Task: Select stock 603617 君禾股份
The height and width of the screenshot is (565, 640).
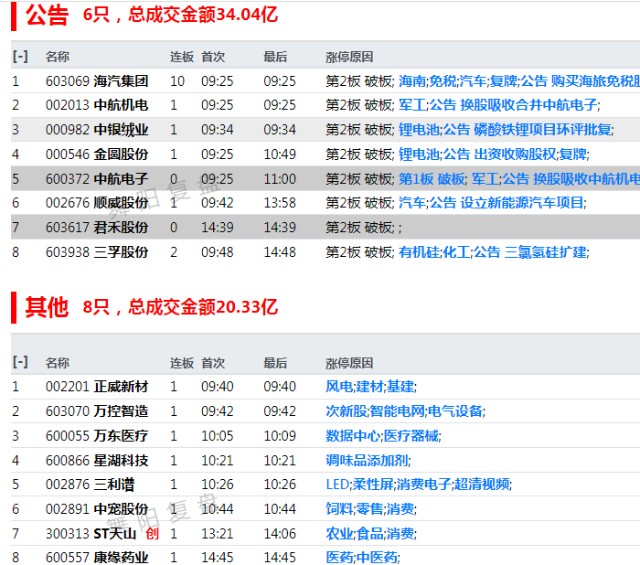Action: coord(97,227)
